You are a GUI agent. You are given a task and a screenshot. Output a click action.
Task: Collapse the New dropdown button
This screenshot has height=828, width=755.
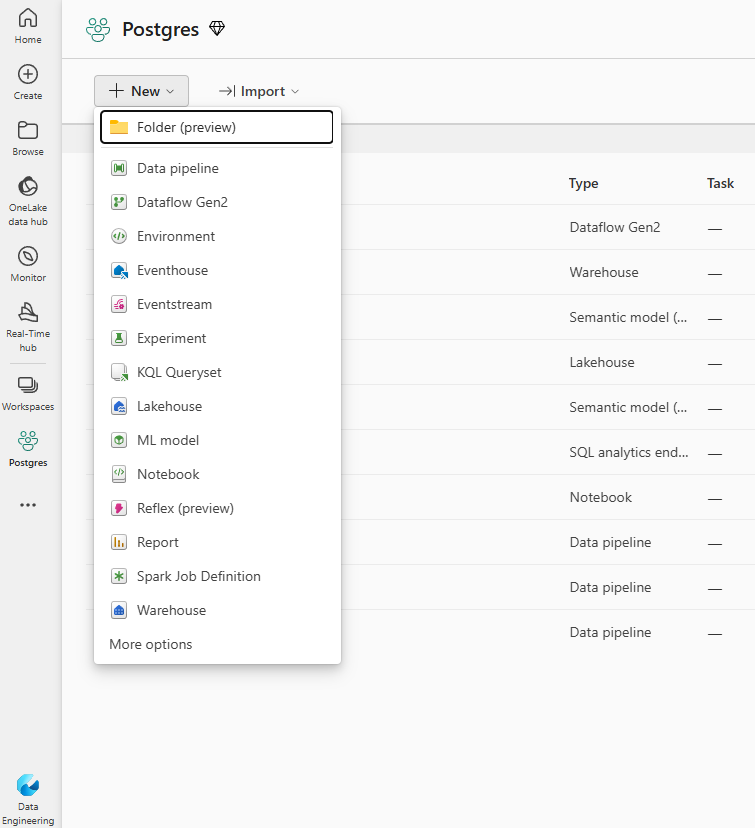click(x=141, y=91)
